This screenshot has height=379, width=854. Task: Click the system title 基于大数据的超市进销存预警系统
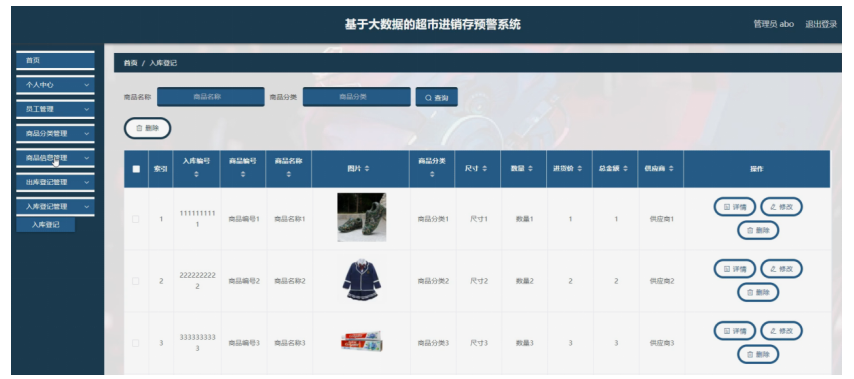pos(432,25)
